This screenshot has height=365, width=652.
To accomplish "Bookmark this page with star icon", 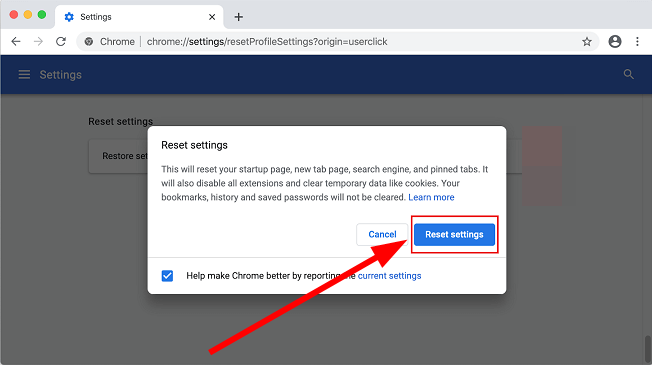I will [x=587, y=42].
